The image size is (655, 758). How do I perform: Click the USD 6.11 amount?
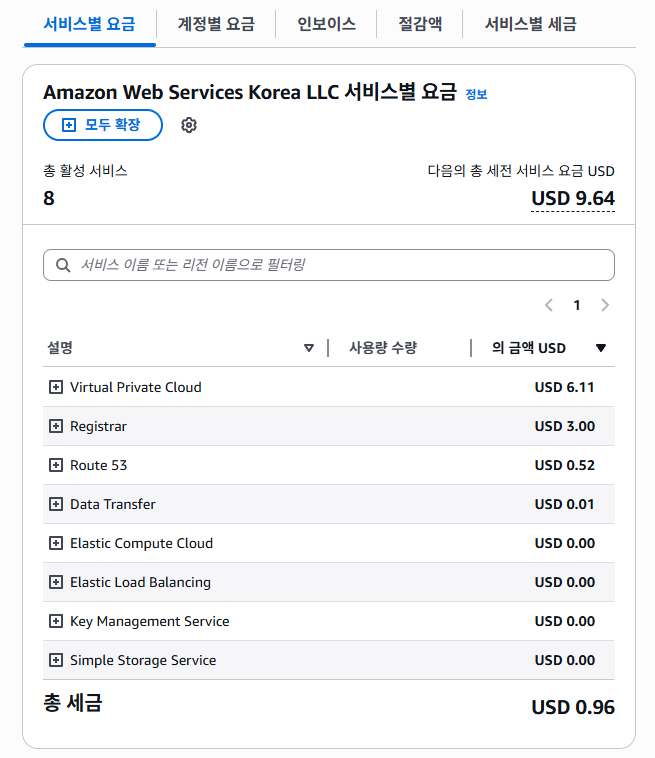click(x=564, y=387)
